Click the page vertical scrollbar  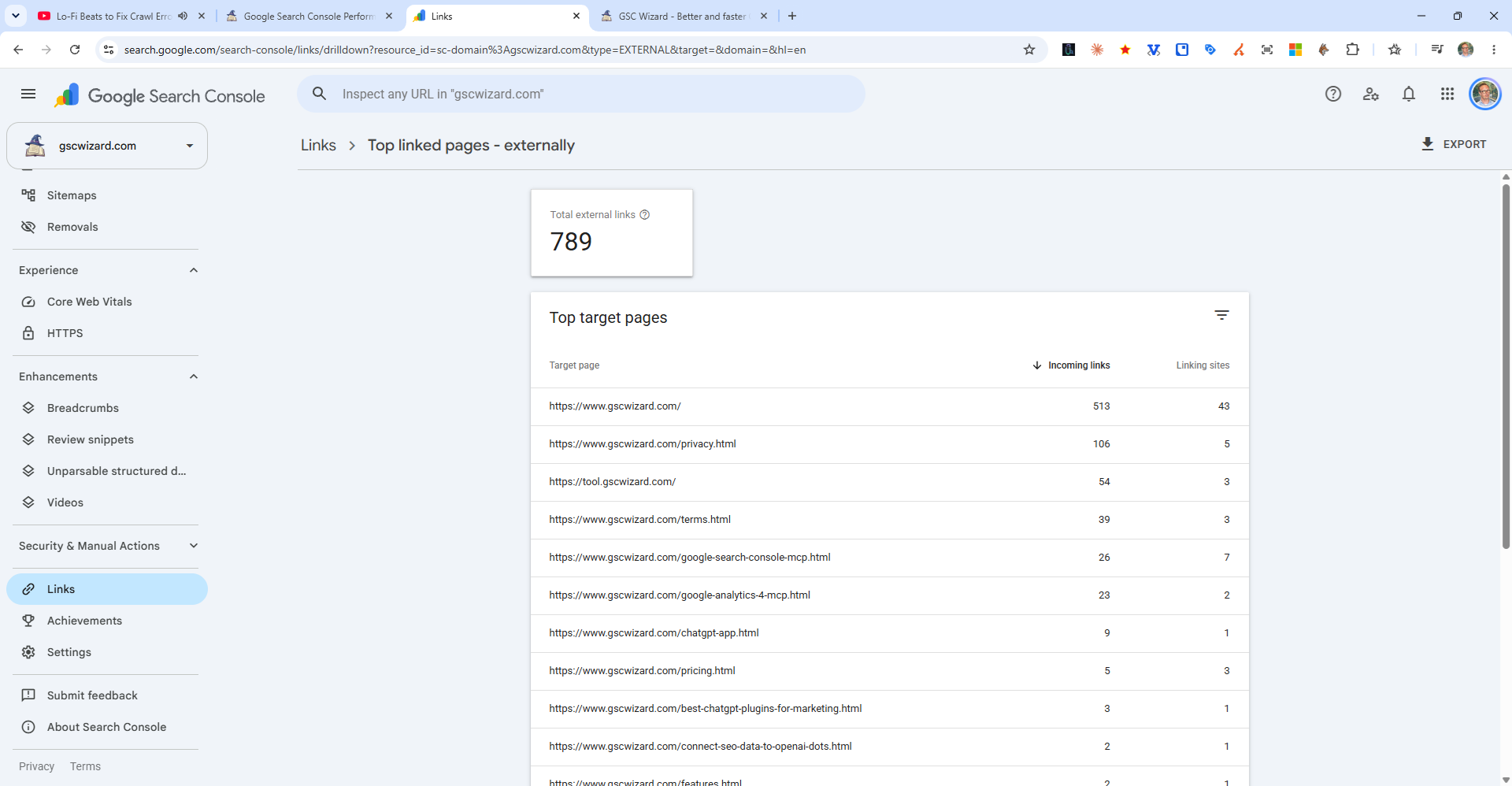pyautogui.click(x=1506, y=366)
